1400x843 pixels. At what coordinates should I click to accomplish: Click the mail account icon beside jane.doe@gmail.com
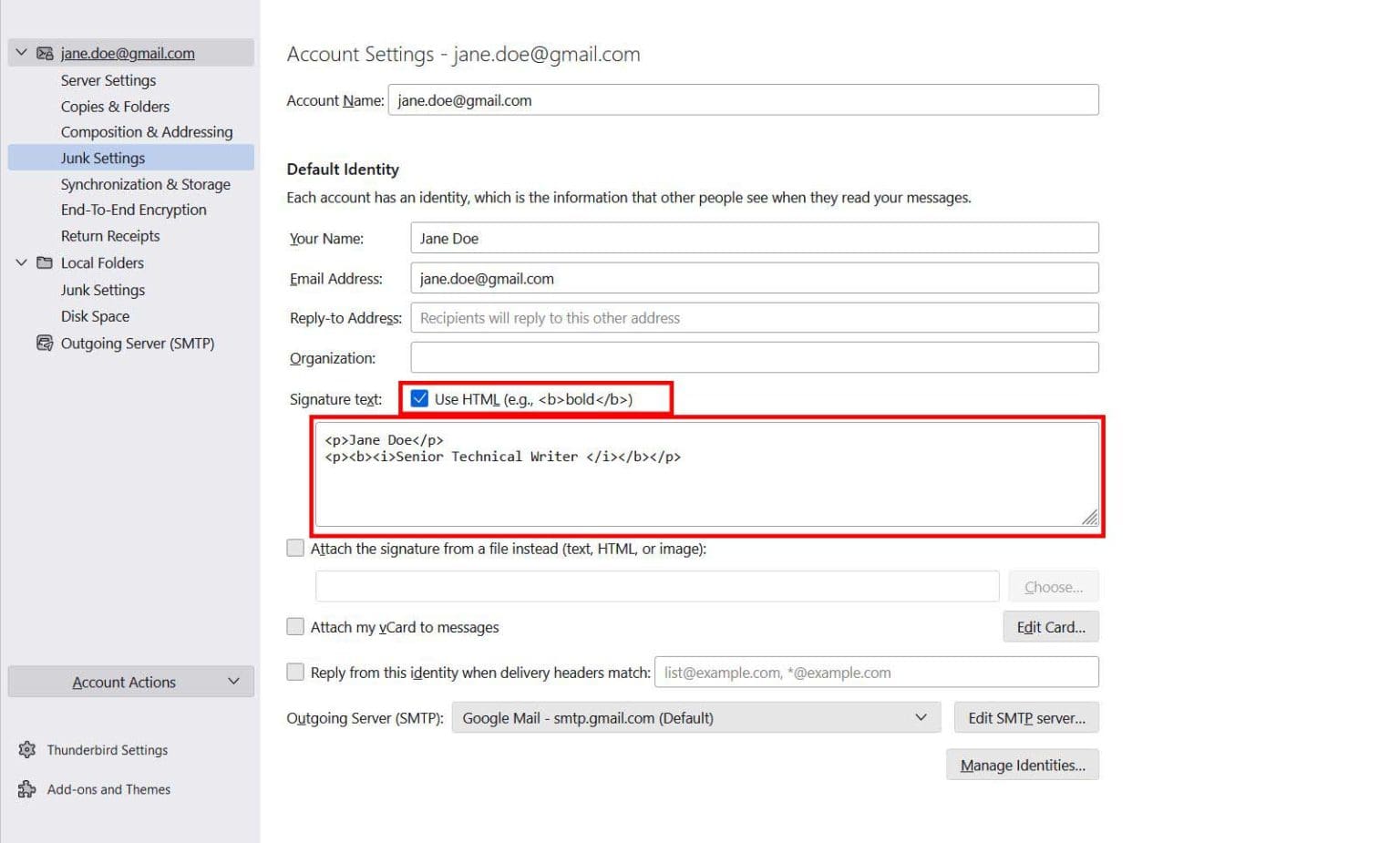click(x=44, y=53)
